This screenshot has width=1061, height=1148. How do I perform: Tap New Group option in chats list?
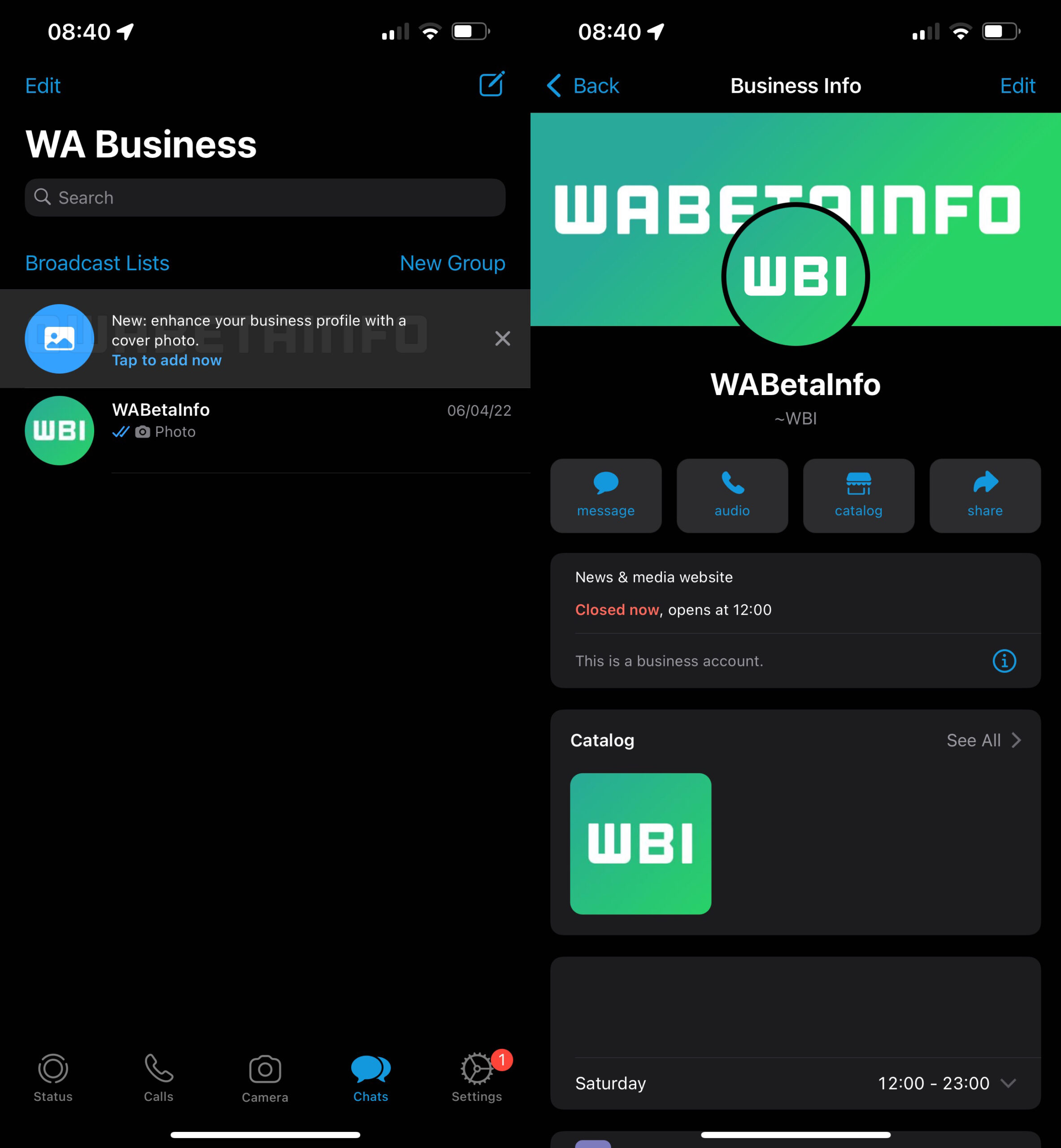452,263
